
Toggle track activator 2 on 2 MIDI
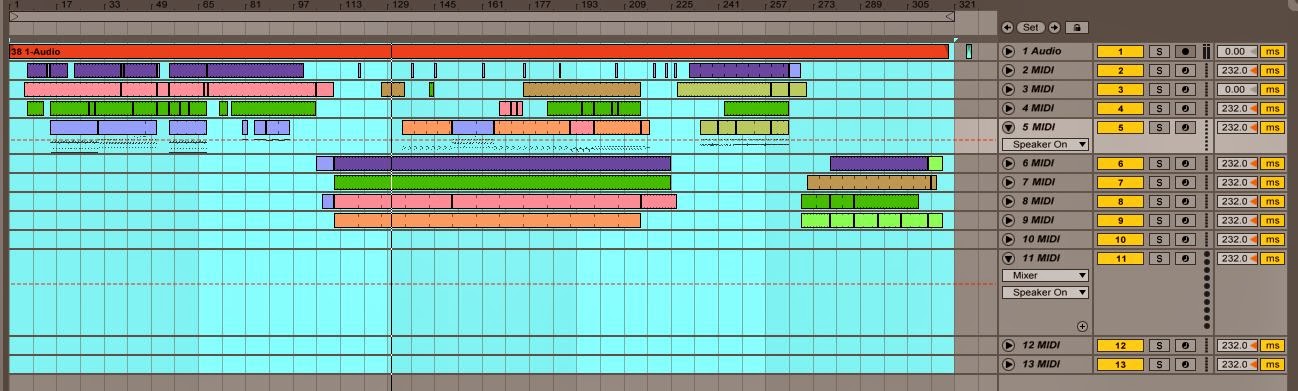pos(1120,70)
